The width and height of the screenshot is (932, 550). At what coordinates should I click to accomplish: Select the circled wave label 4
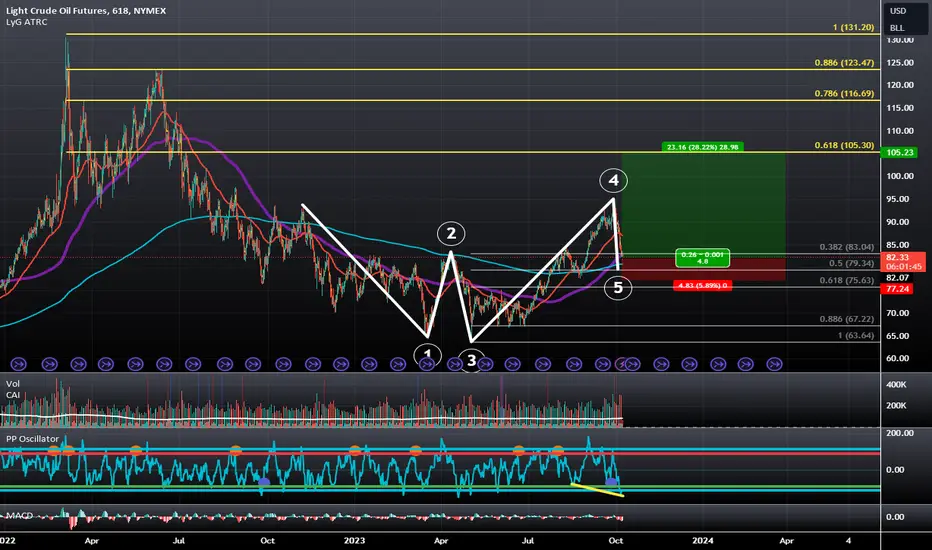[x=613, y=180]
